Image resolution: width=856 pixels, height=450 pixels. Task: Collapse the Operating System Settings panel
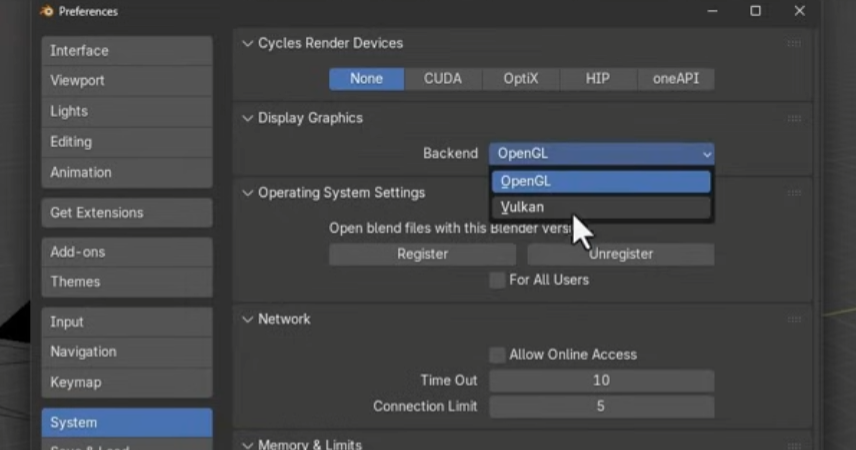coord(248,193)
